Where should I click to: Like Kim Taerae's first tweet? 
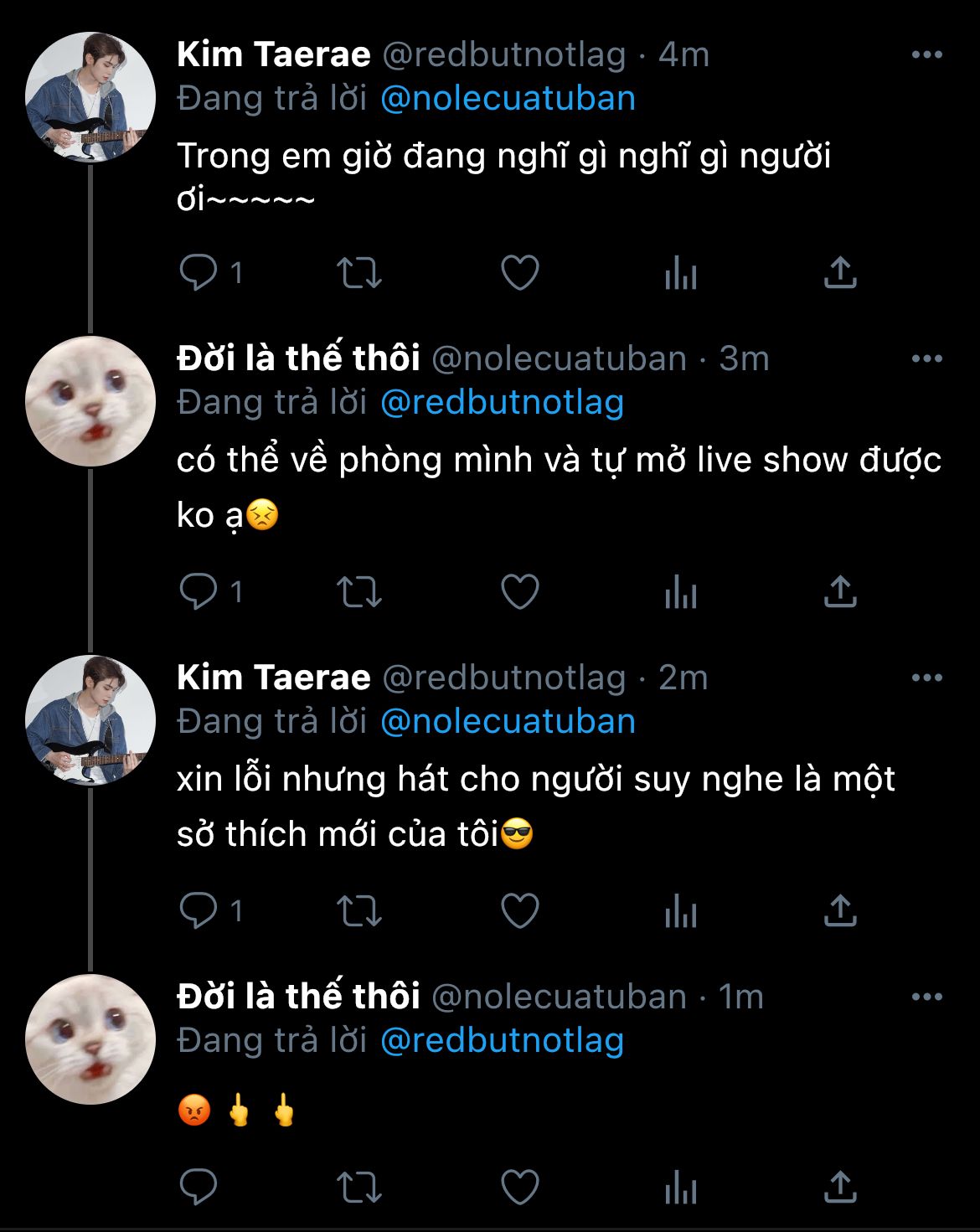pyautogui.click(x=519, y=273)
